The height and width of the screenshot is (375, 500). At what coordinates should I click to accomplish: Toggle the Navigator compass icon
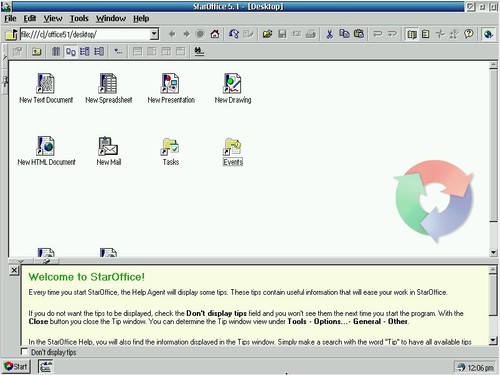coord(440,34)
